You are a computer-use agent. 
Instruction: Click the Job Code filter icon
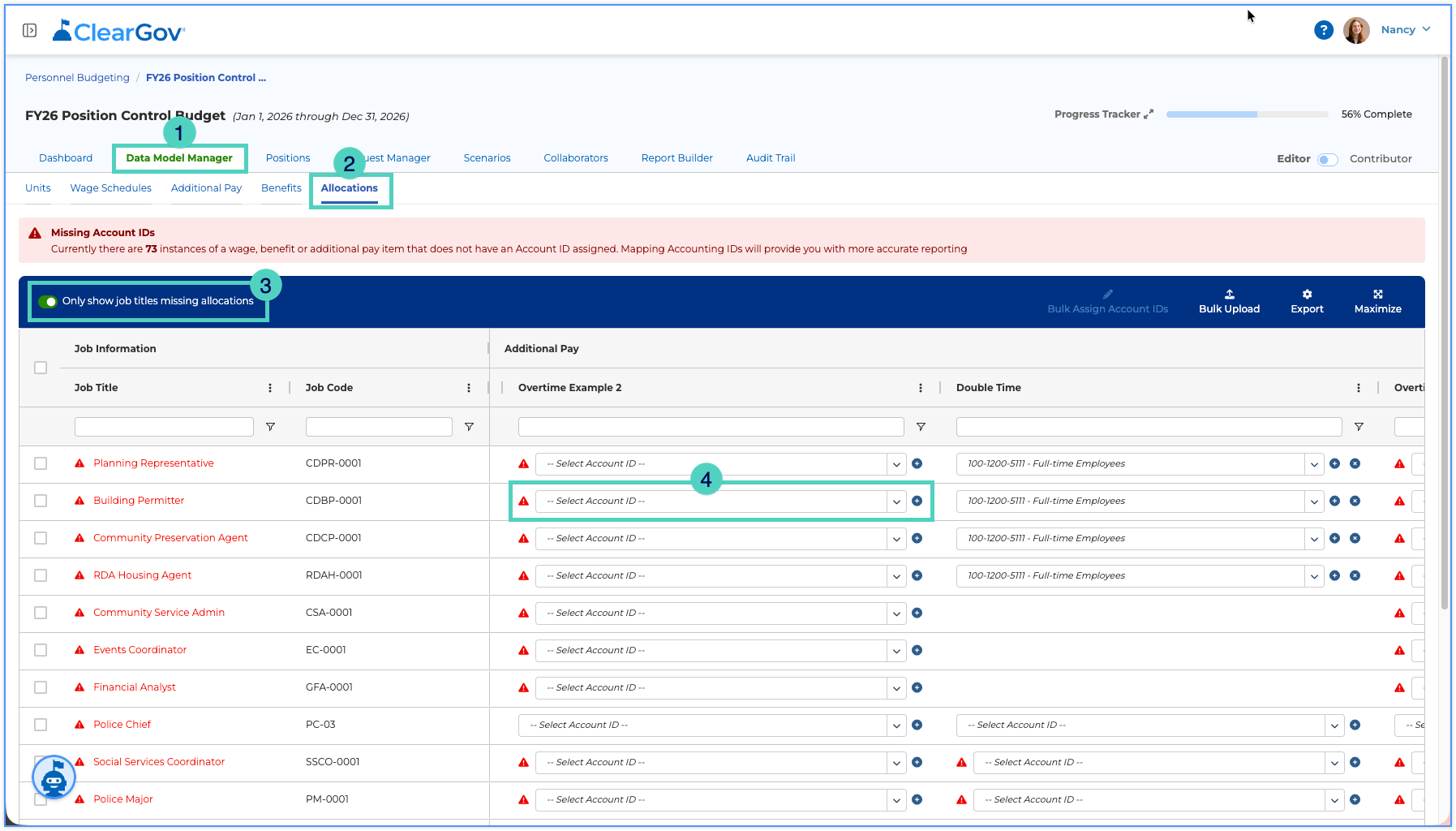coord(469,427)
